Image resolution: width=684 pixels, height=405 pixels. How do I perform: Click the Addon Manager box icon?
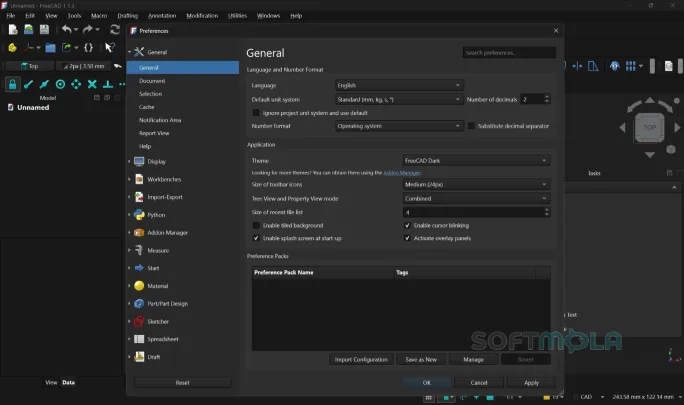click(x=139, y=233)
